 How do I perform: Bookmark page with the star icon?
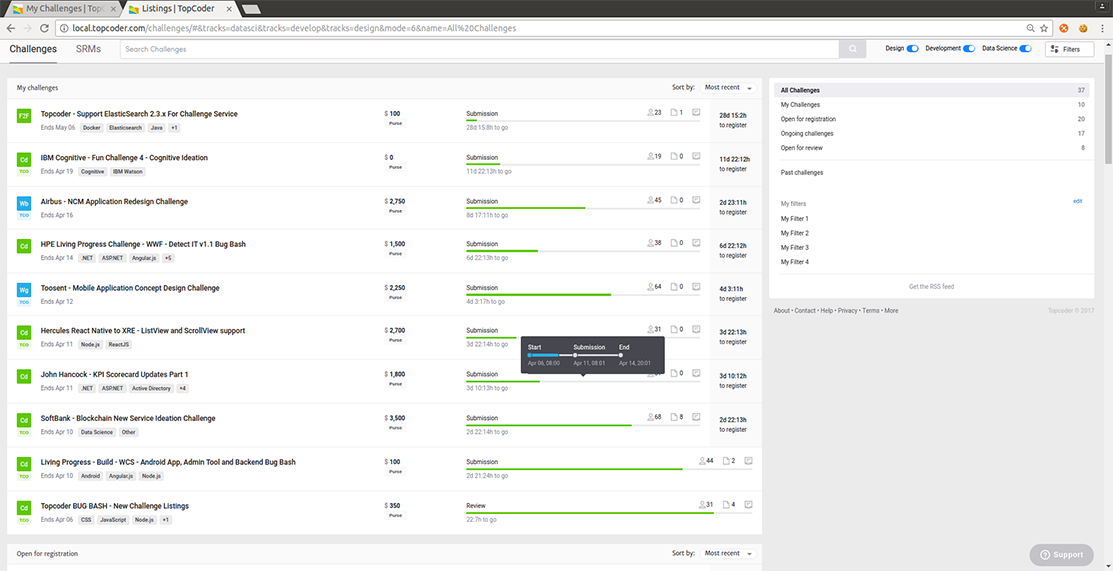pyautogui.click(x=1043, y=28)
